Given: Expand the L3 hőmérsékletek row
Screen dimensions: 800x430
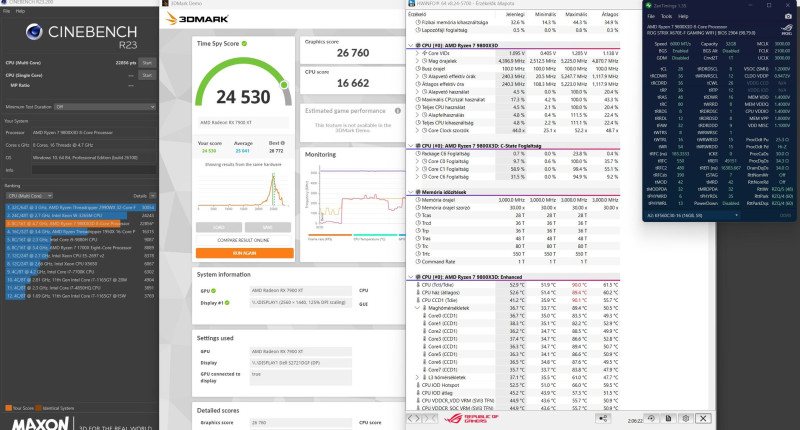Looking at the screenshot, I should [x=417, y=377].
